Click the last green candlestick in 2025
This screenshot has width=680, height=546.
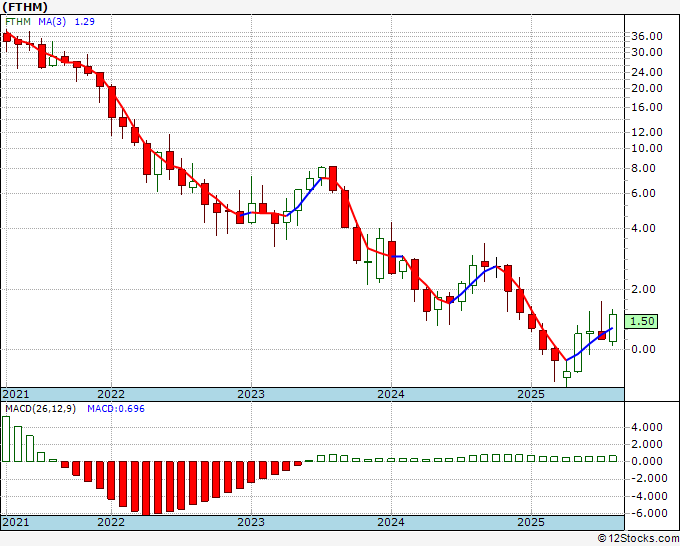point(613,328)
